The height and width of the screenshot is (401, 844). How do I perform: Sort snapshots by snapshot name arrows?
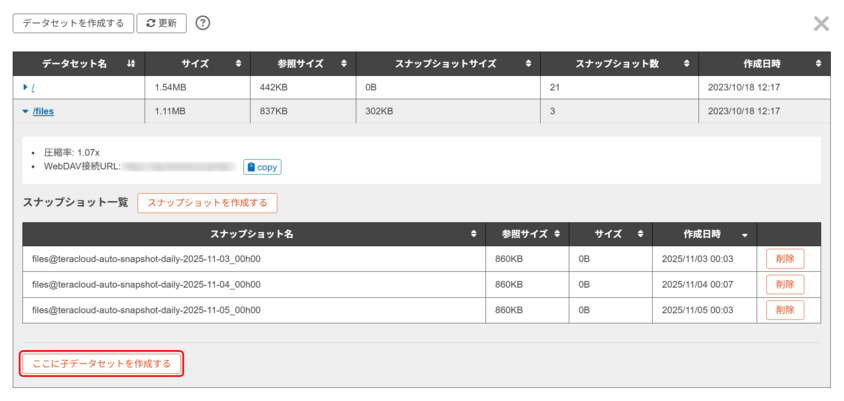(474, 234)
